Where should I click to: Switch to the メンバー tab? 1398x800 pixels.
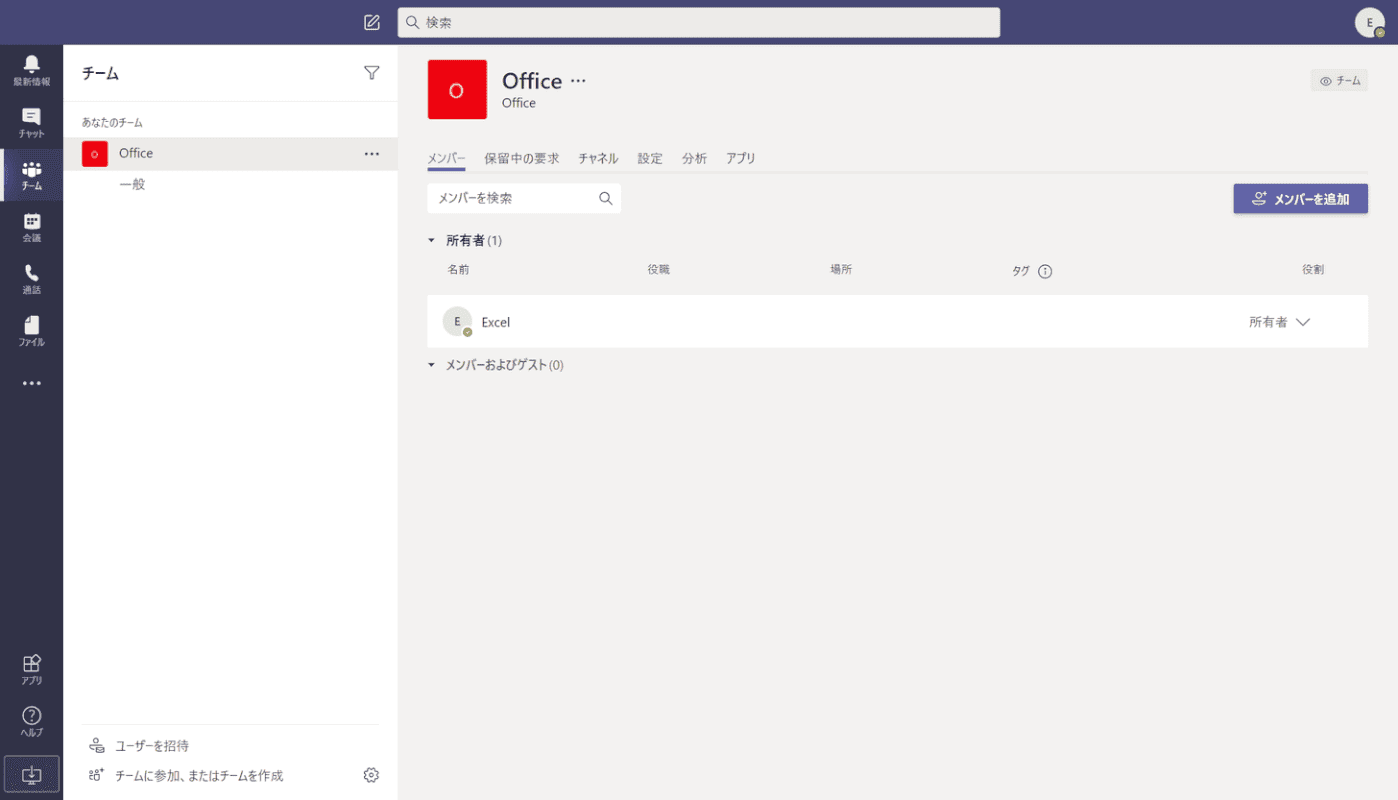[x=446, y=158]
